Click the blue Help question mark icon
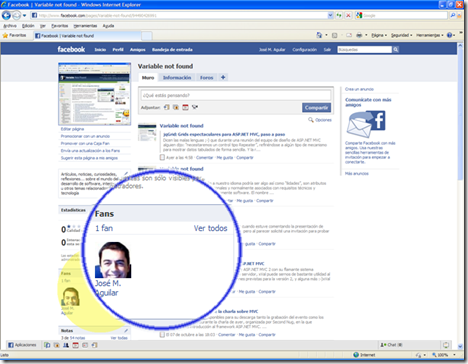 click(x=449, y=35)
